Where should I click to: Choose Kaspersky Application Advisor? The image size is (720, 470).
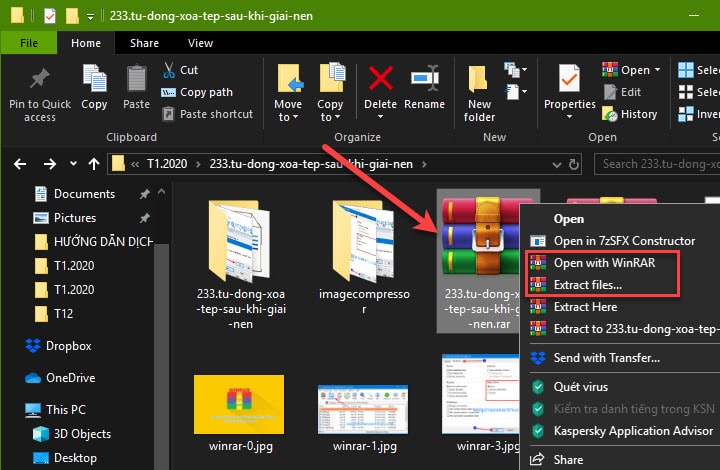click(x=633, y=431)
